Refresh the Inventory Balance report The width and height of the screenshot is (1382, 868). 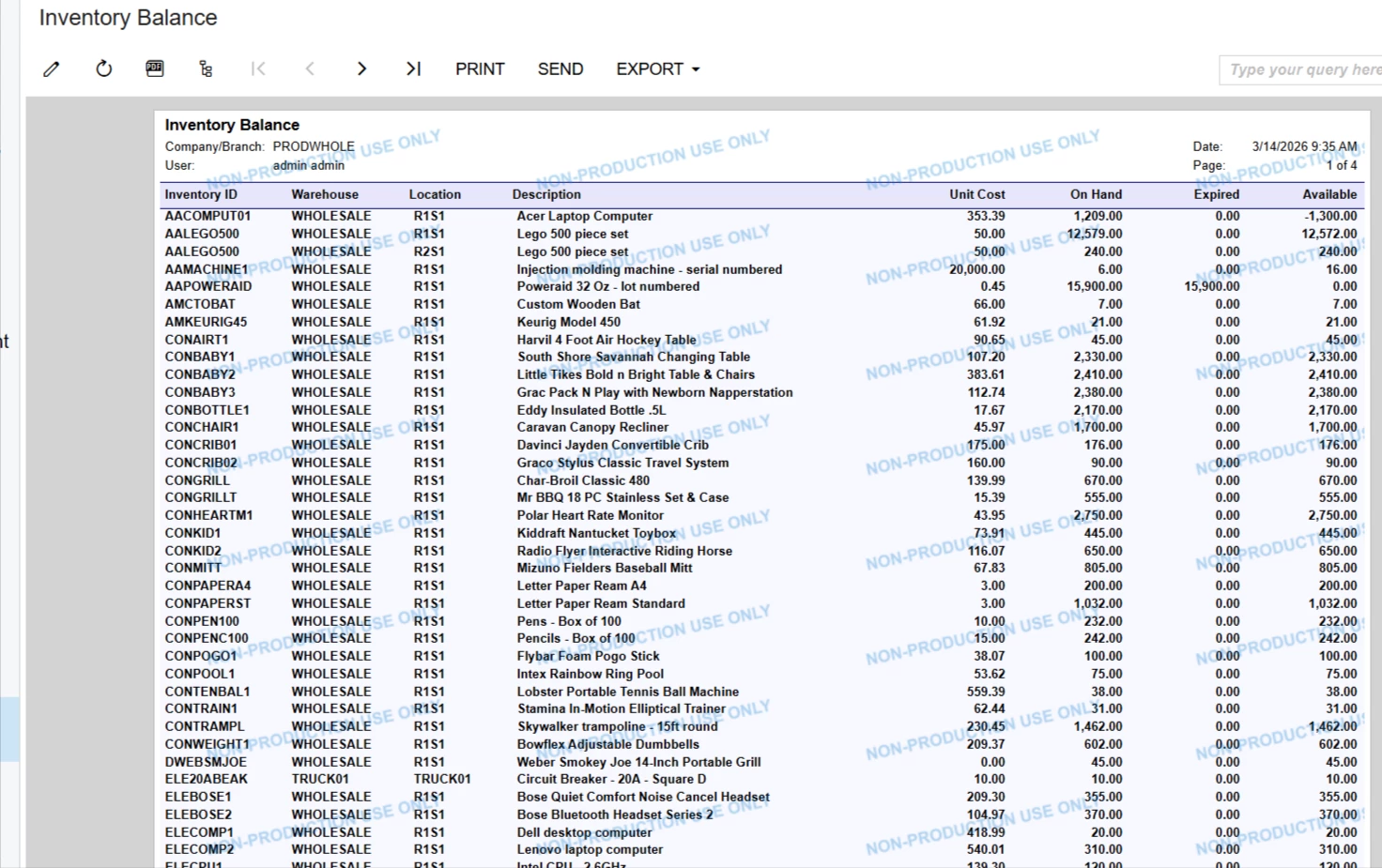coord(104,69)
